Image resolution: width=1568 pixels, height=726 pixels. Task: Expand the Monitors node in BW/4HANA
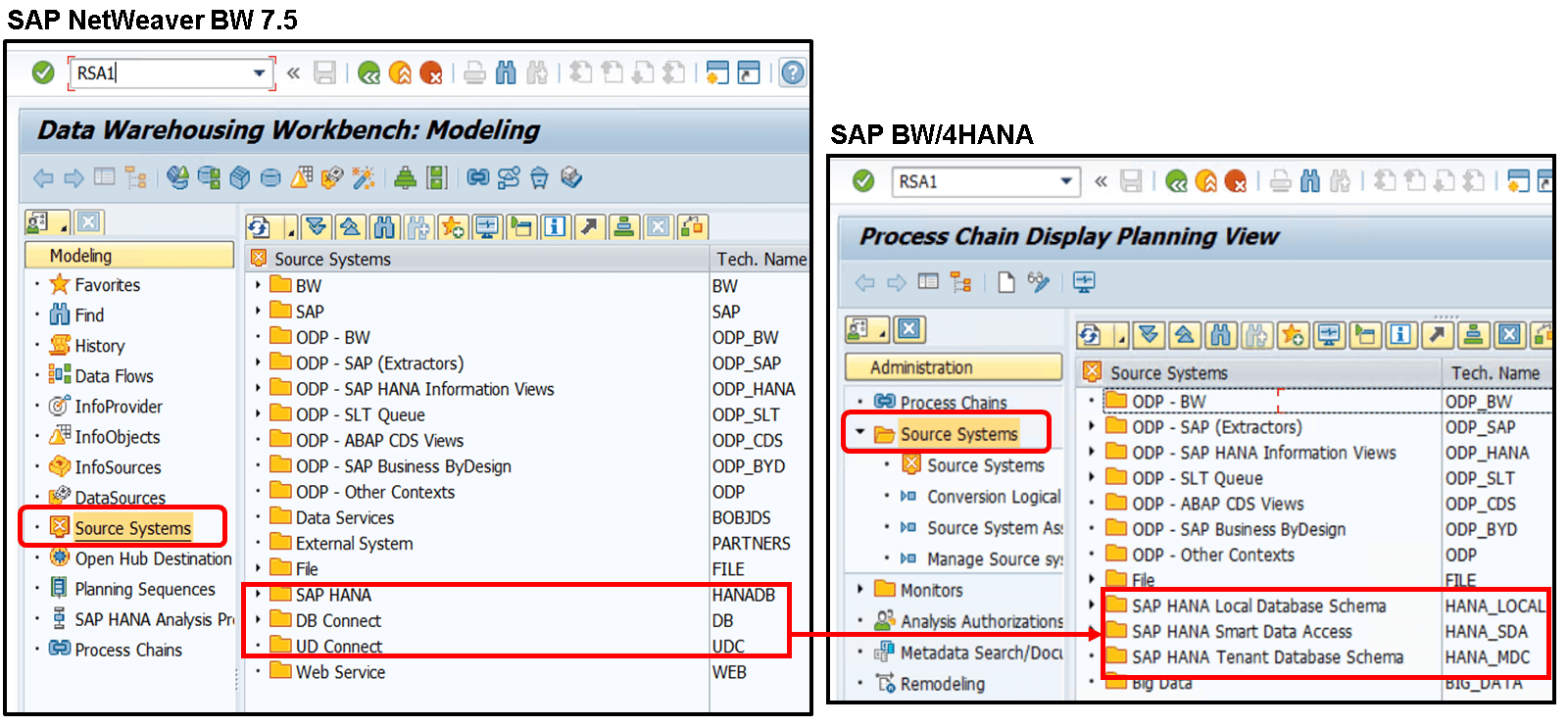860,590
